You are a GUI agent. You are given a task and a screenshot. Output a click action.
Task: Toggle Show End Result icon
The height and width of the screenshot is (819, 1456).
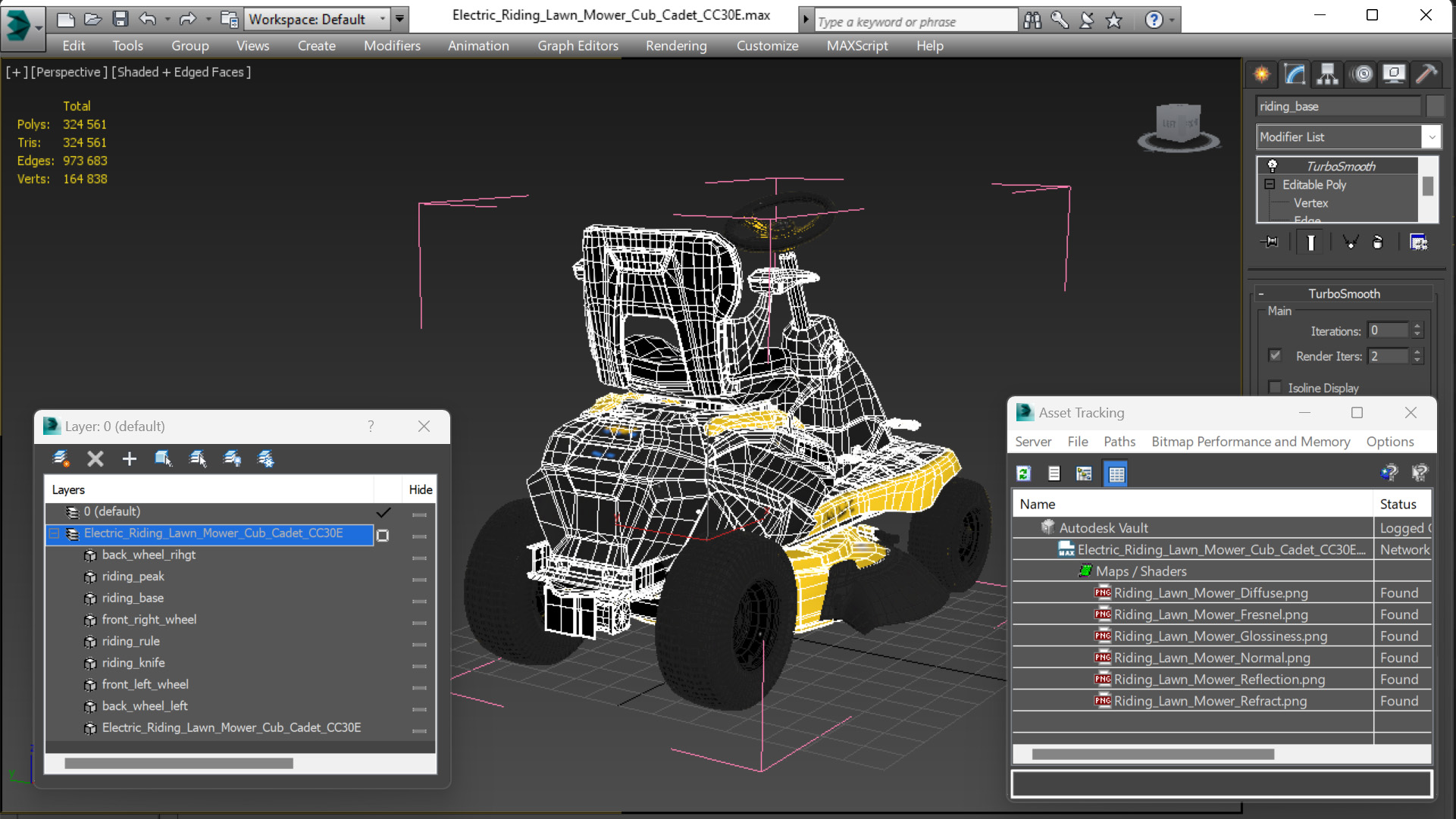(1310, 242)
